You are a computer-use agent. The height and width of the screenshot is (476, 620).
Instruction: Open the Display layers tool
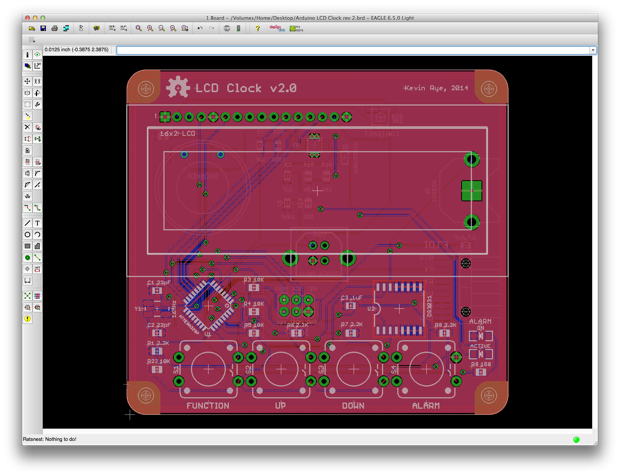[27, 66]
